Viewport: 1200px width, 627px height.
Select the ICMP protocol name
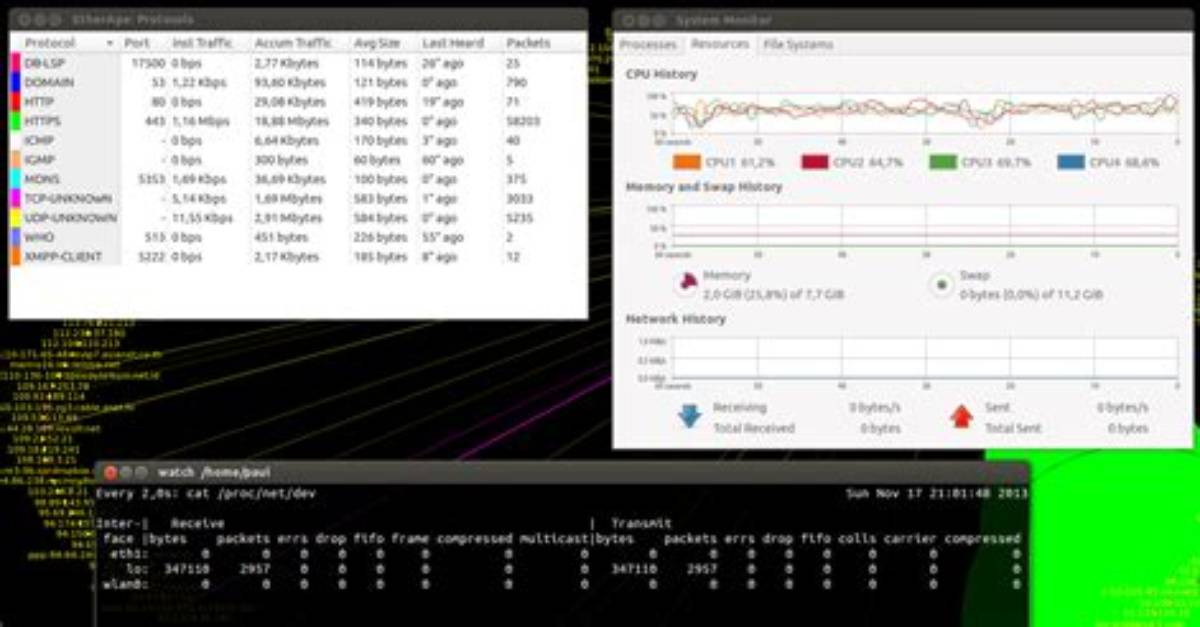(x=39, y=141)
